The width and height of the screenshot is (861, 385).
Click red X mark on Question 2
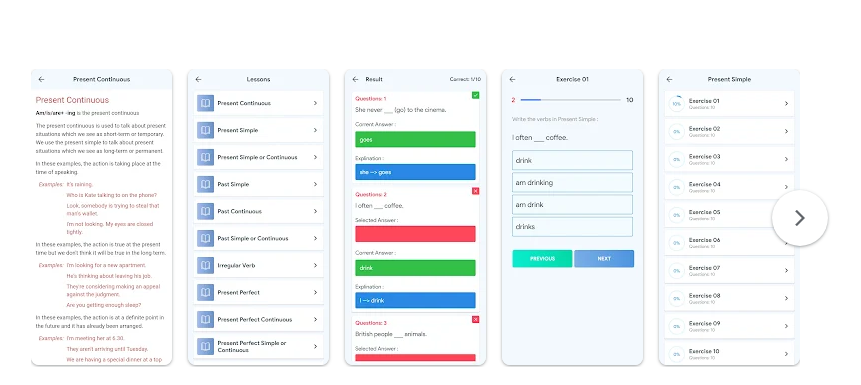(x=475, y=191)
